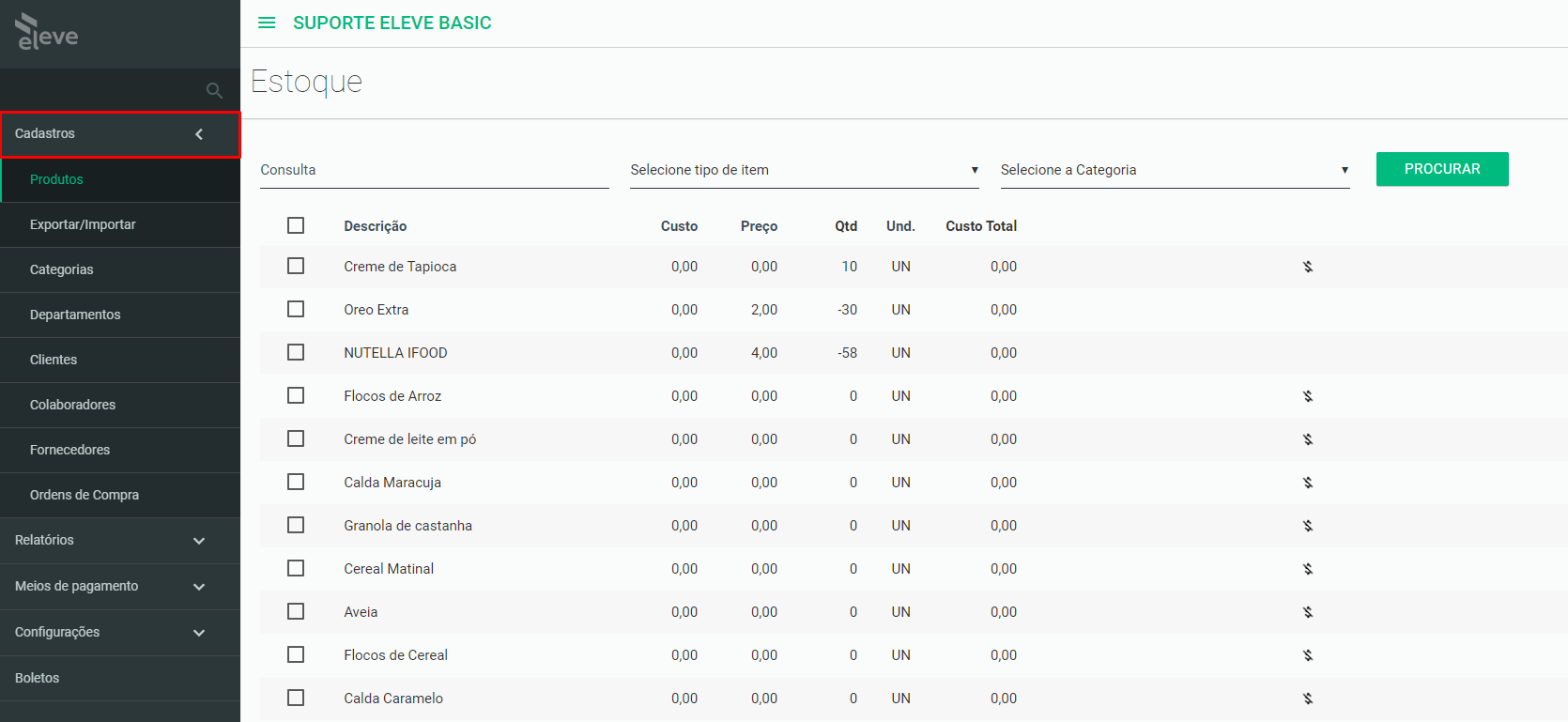Image resolution: width=1568 pixels, height=722 pixels.
Task: Click the 2,00 price of Oreo Extra
Action: point(764,310)
